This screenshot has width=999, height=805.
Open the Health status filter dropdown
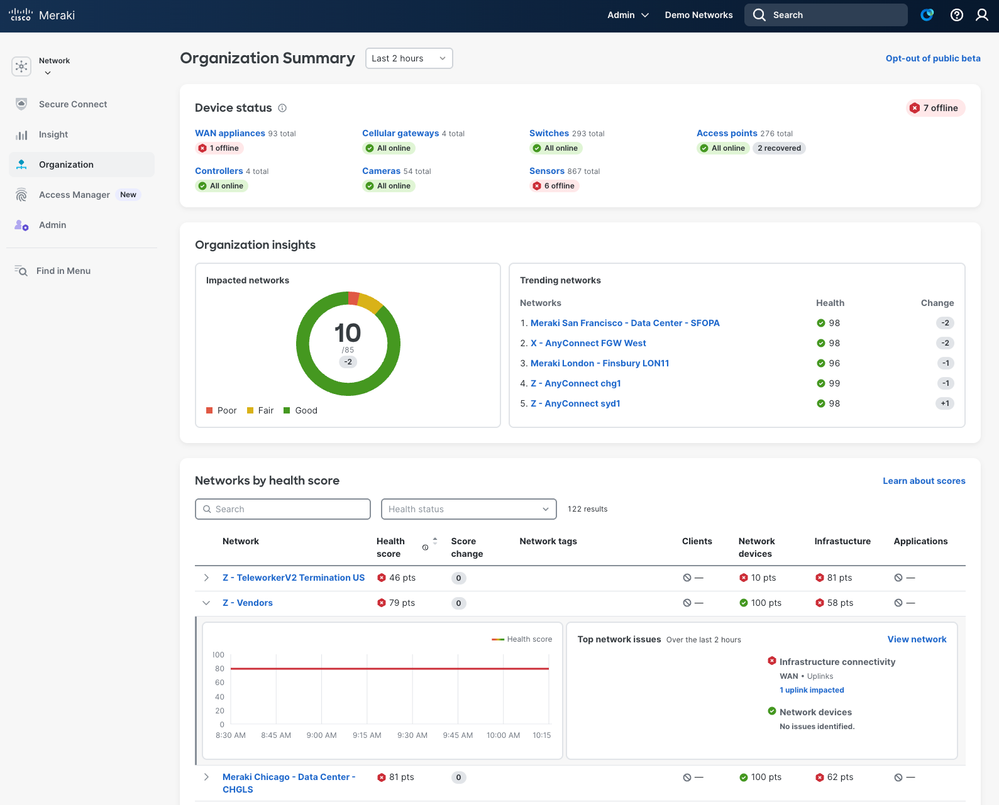(x=468, y=509)
